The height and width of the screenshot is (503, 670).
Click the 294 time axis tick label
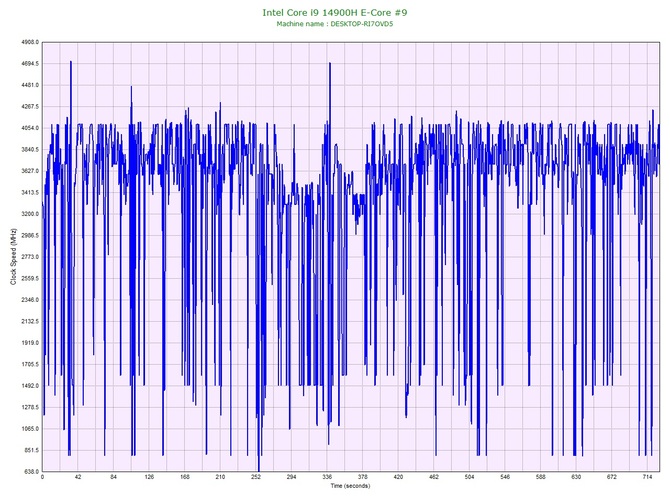point(291,477)
